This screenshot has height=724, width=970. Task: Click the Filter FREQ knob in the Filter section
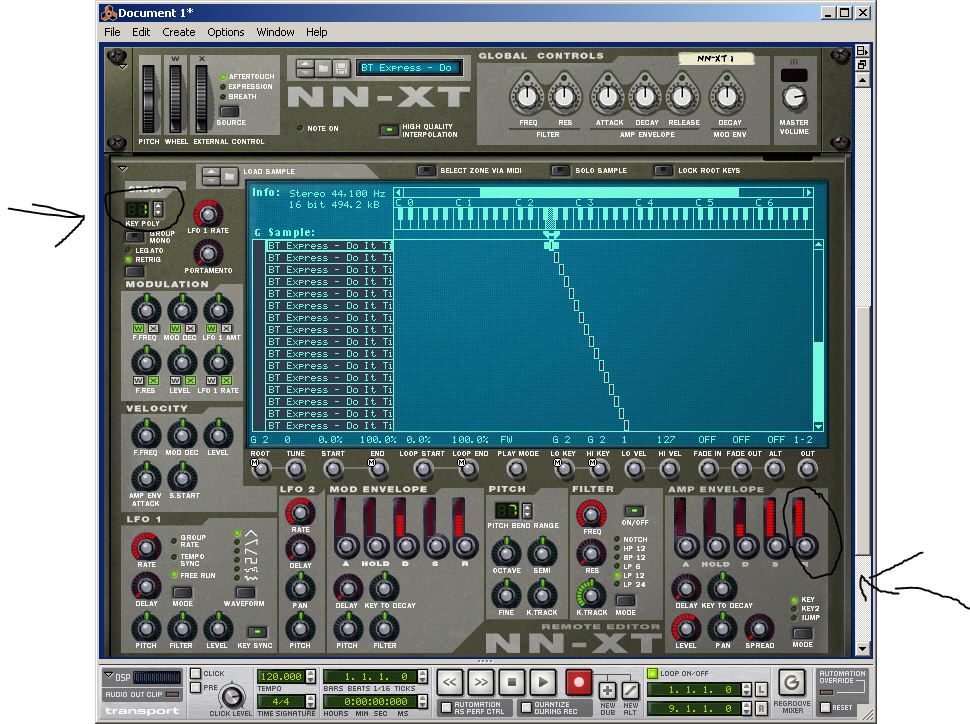(x=591, y=514)
